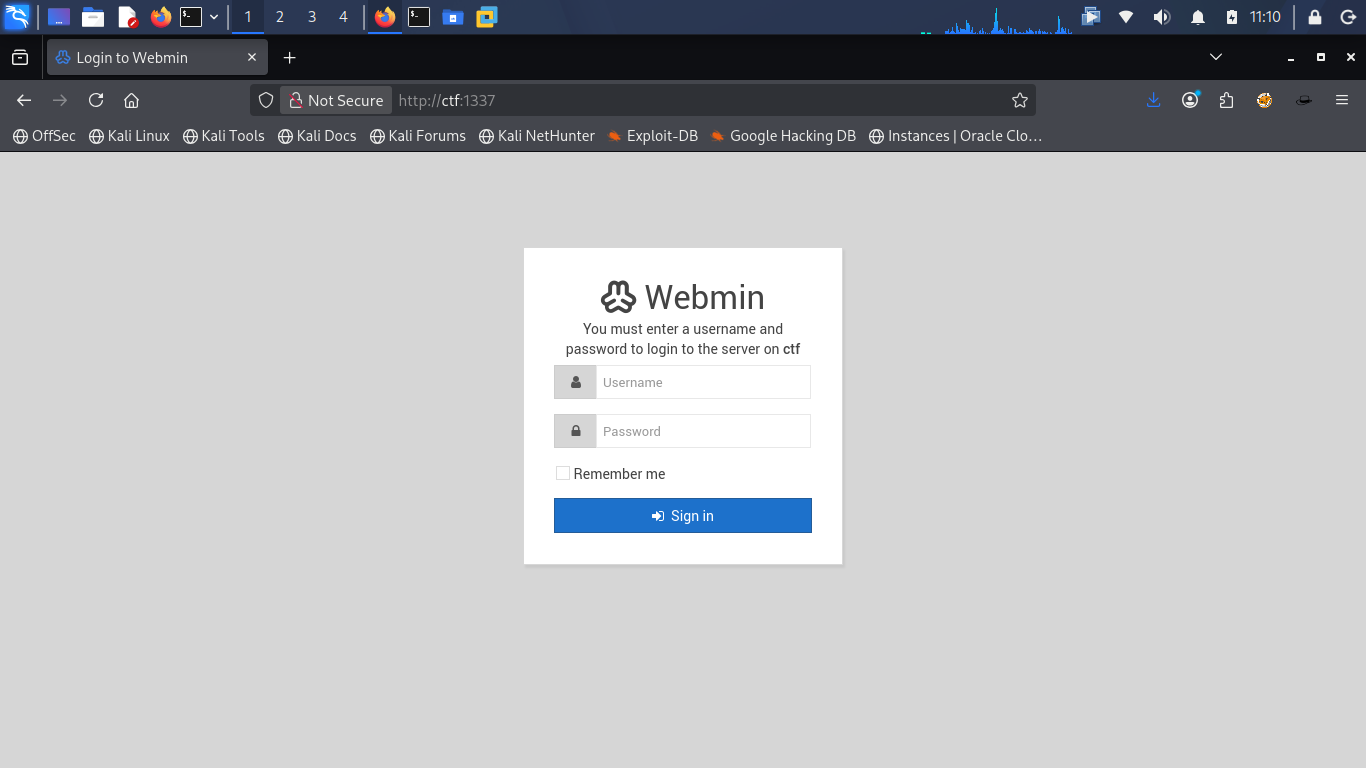This screenshot has height=768, width=1366.
Task: Open the Kali Linux bookmark
Action: (x=129, y=136)
